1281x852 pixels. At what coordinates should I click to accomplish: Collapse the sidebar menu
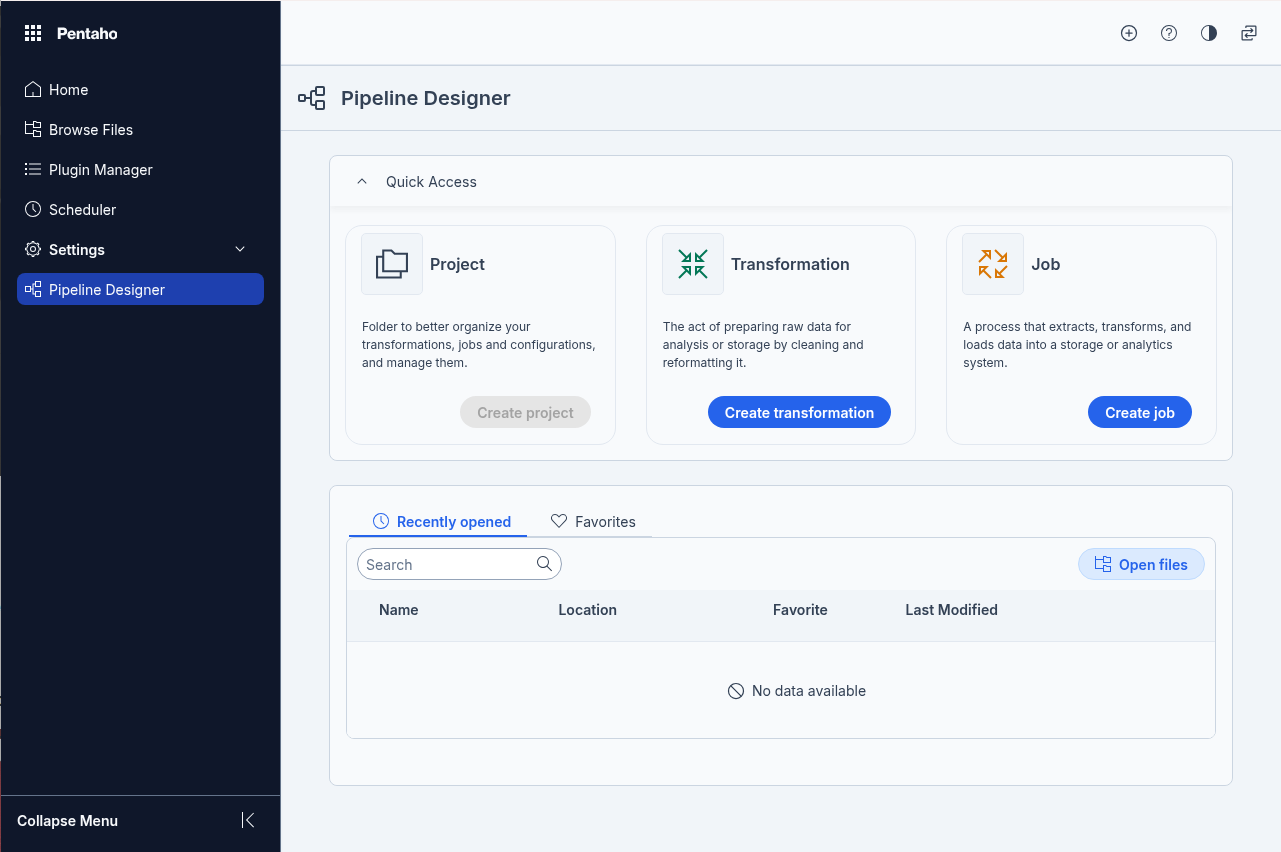click(248, 820)
